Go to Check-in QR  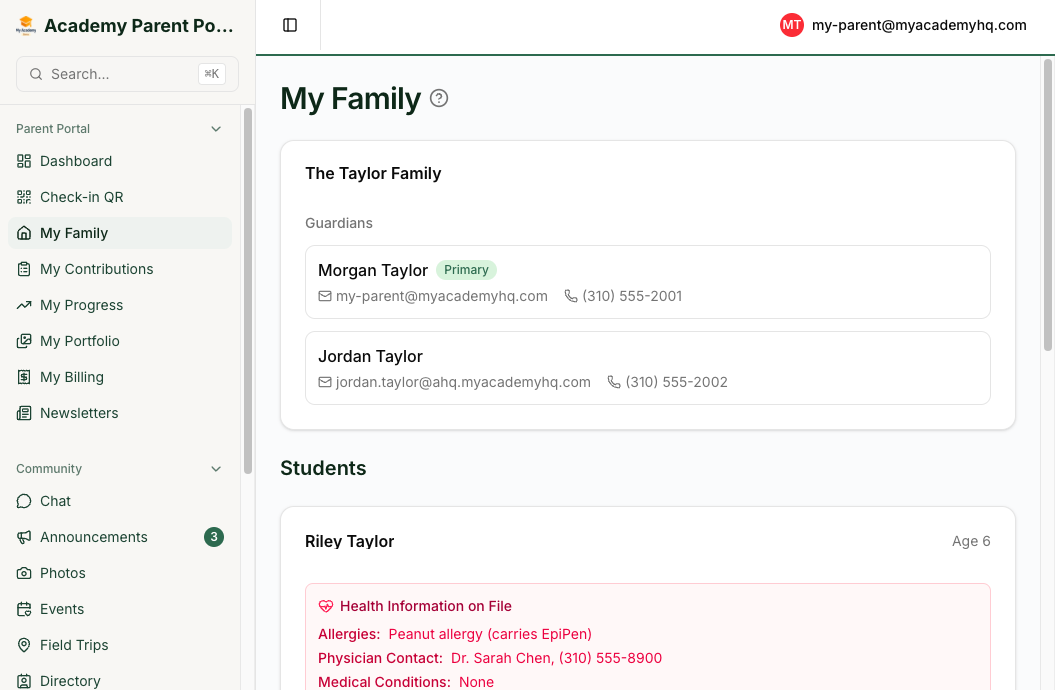pyautogui.click(x=120, y=197)
